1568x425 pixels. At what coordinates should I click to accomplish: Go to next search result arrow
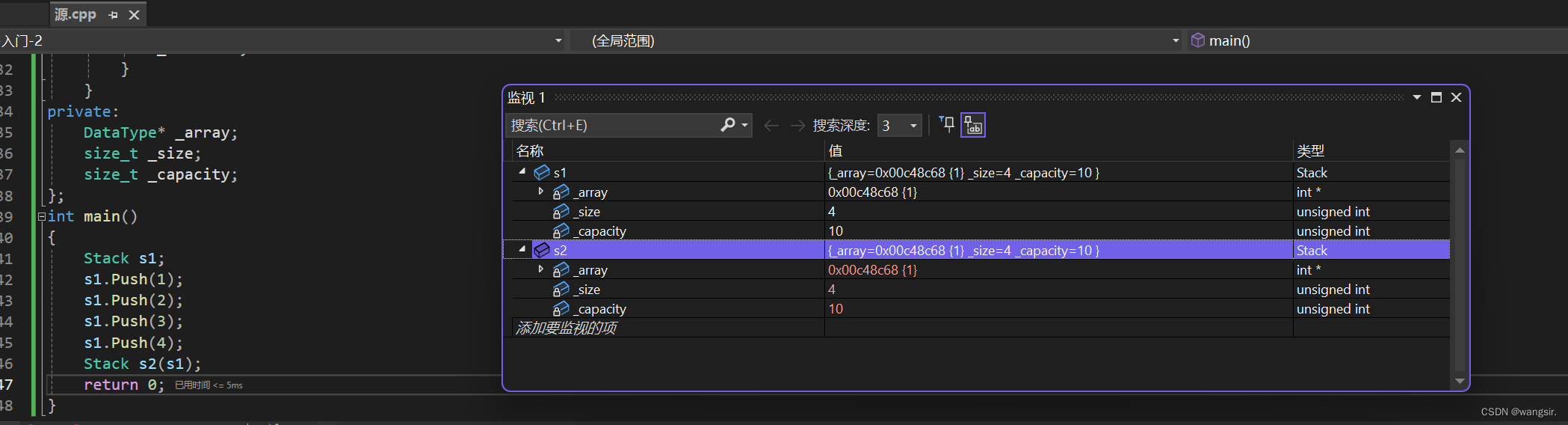[797, 126]
